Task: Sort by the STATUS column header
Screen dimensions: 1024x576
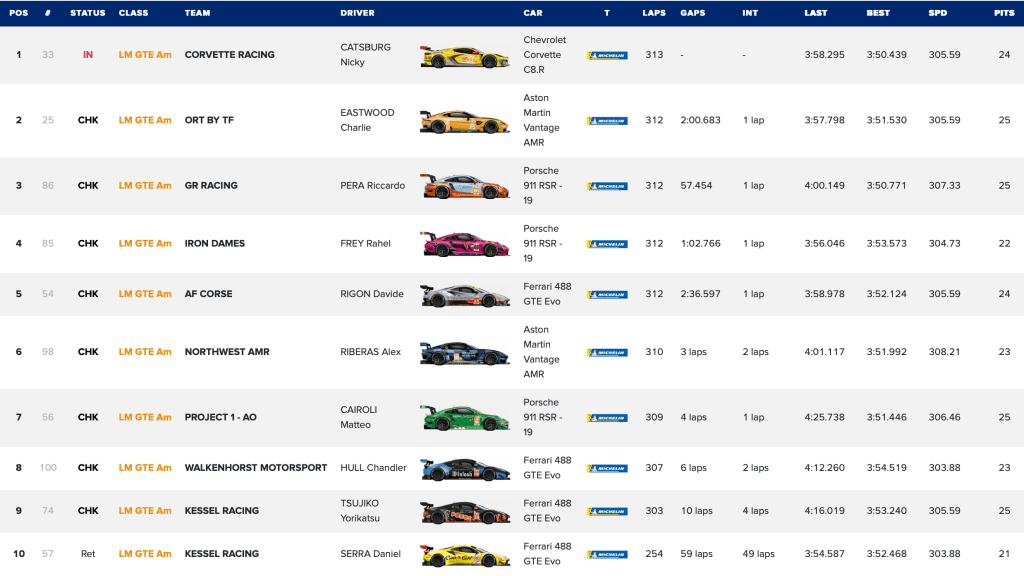Action: pos(88,13)
